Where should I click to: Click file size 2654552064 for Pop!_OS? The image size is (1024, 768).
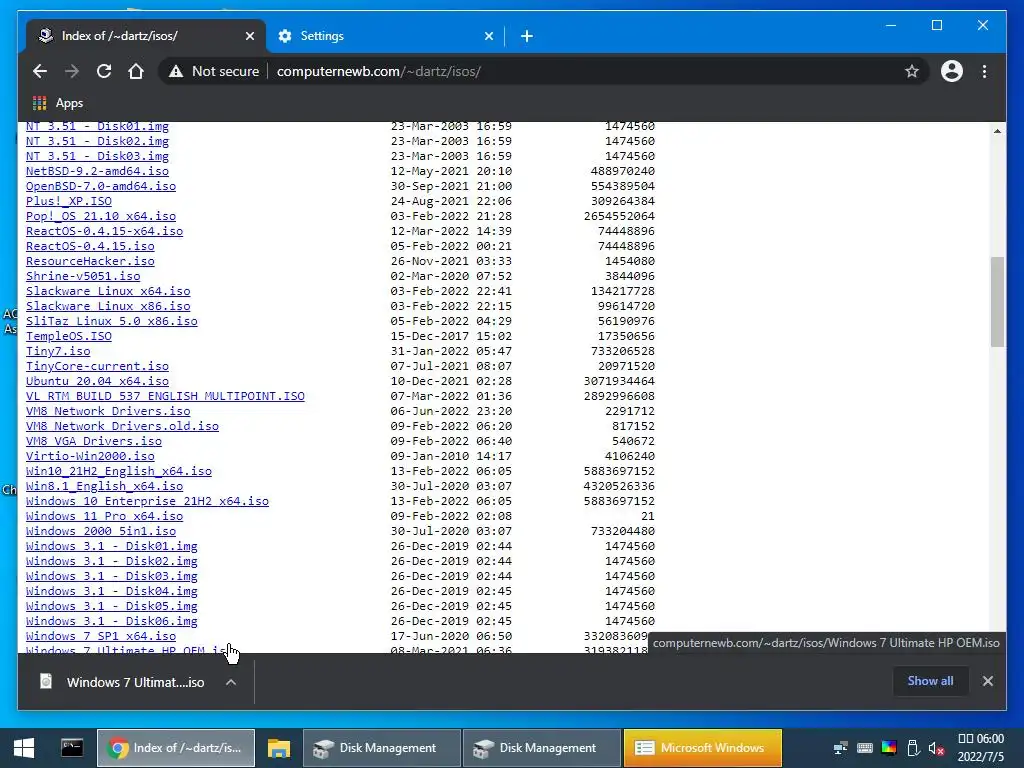[619, 216]
